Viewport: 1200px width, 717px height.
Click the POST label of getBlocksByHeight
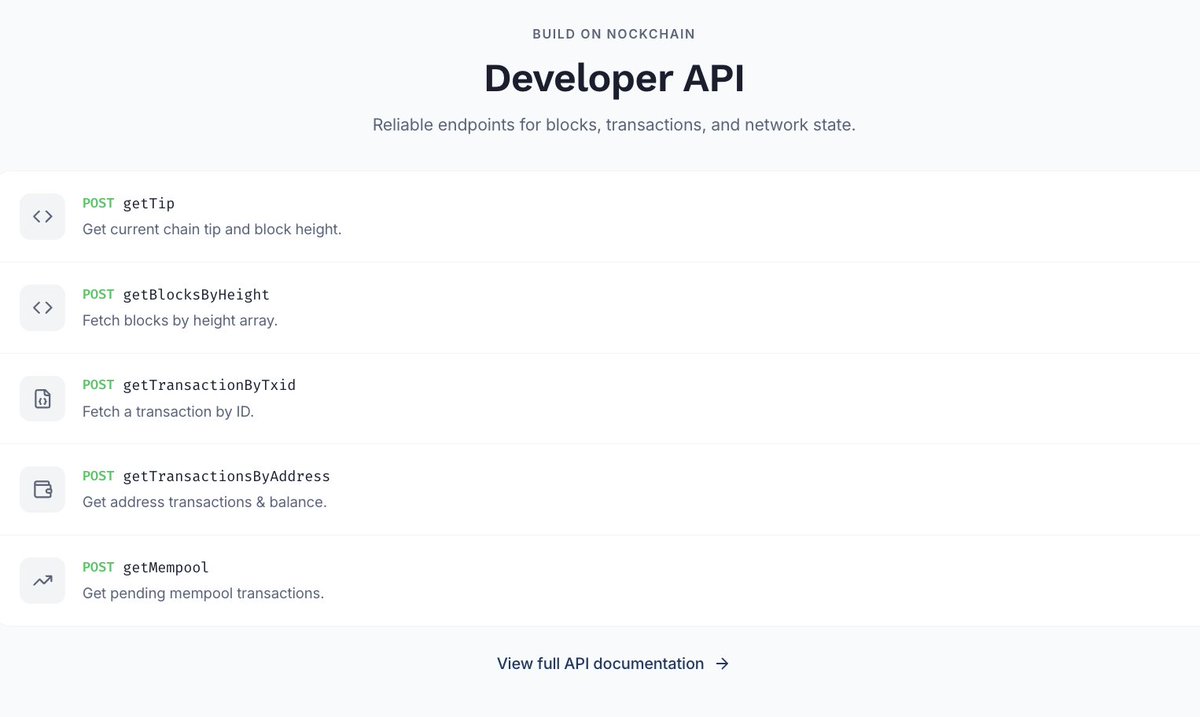click(x=99, y=294)
